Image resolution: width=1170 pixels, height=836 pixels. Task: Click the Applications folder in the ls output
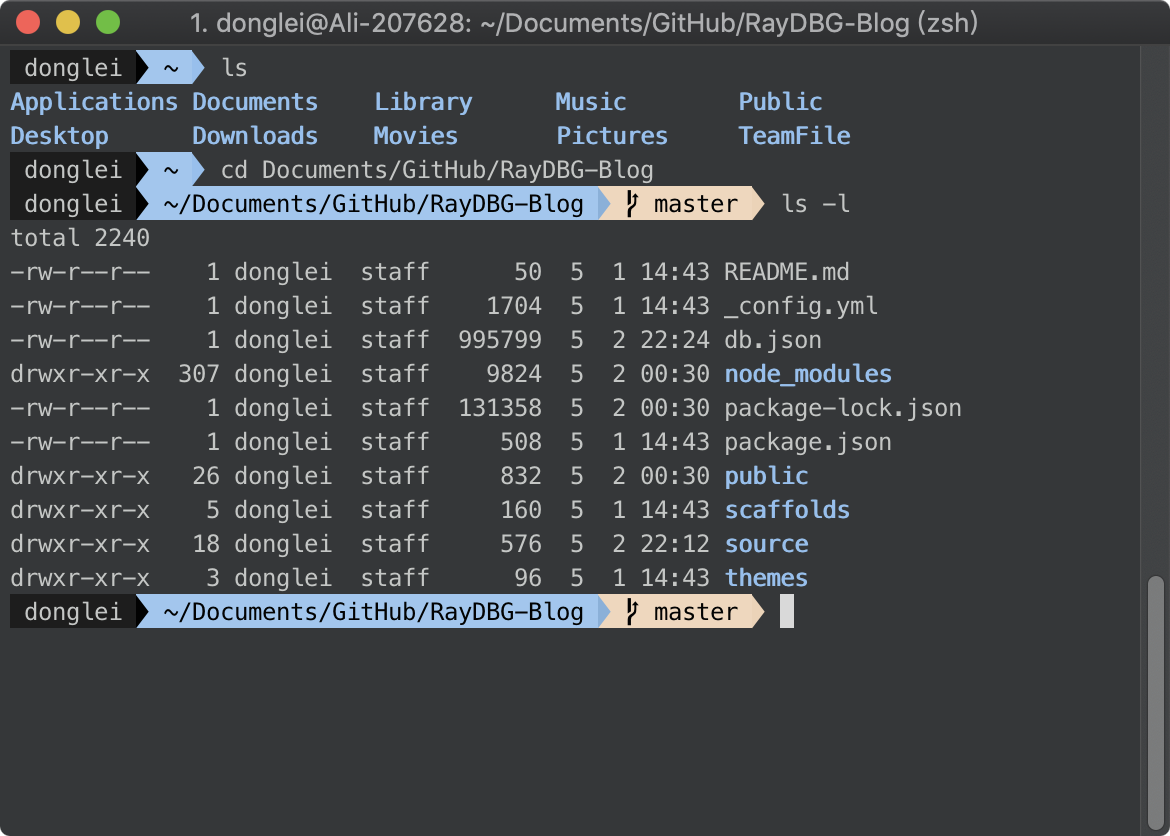pos(94,102)
